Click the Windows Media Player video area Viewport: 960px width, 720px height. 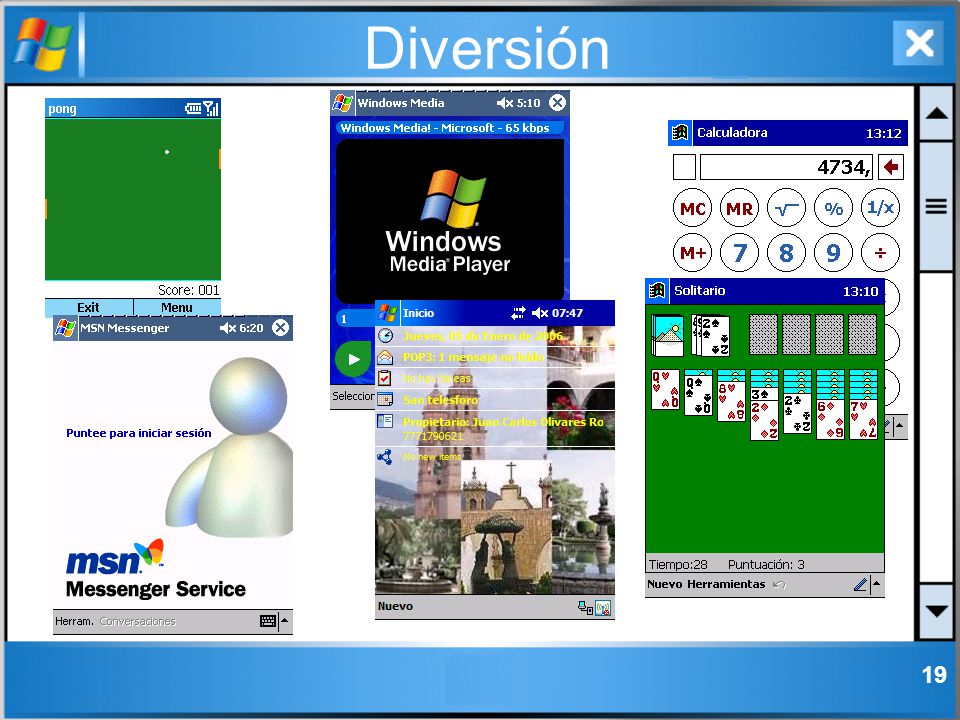[x=450, y=220]
